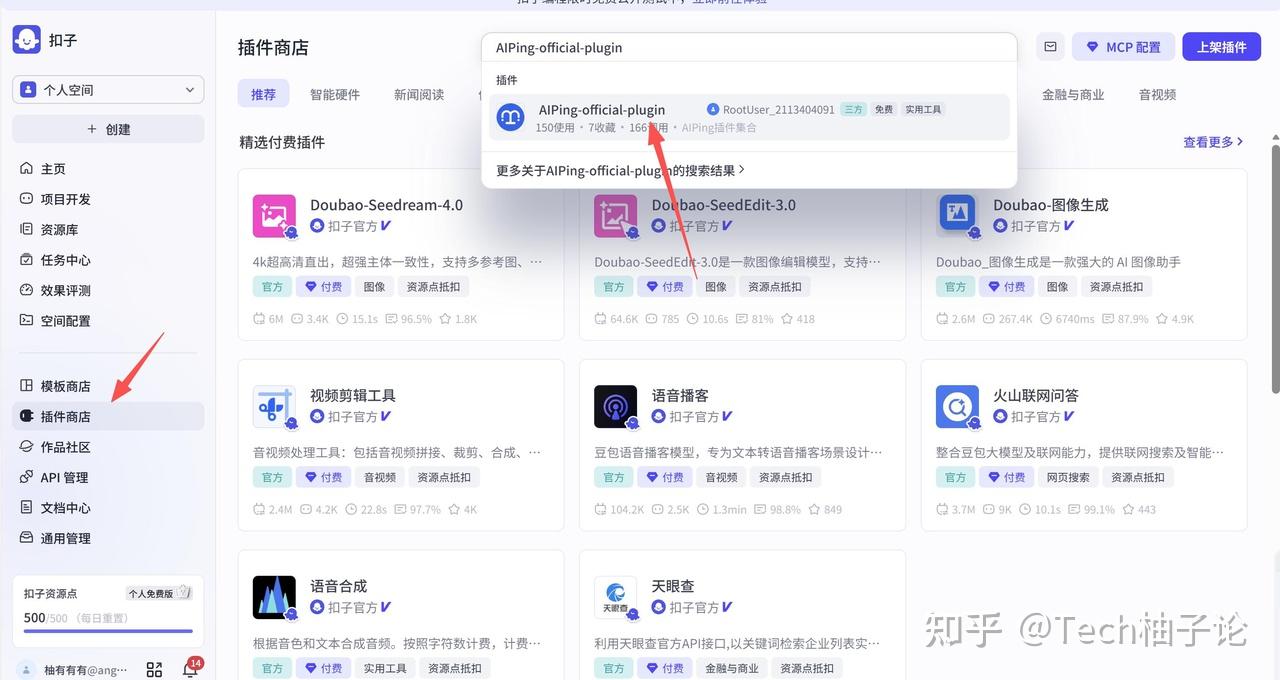This screenshot has height=680, width=1280.
Task: Click the AIPing-official-plugin search input field
Action: pos(749,47)
